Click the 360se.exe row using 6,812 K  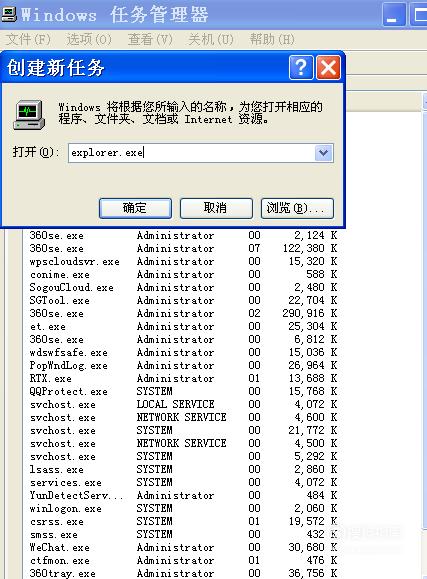[183, 340]
